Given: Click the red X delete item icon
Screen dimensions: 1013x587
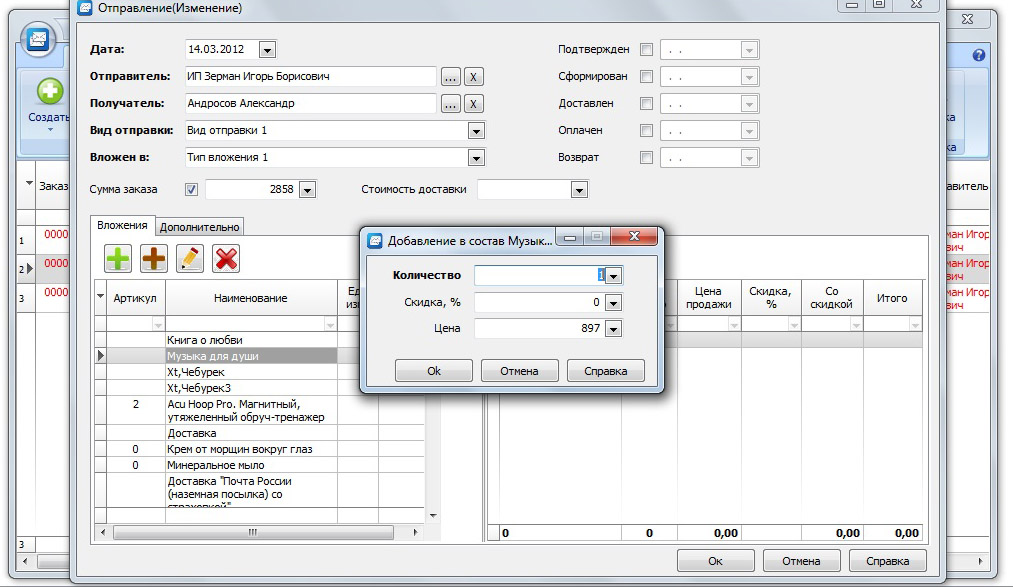Looking at the screenshot, I should click(x=226, y=258).
